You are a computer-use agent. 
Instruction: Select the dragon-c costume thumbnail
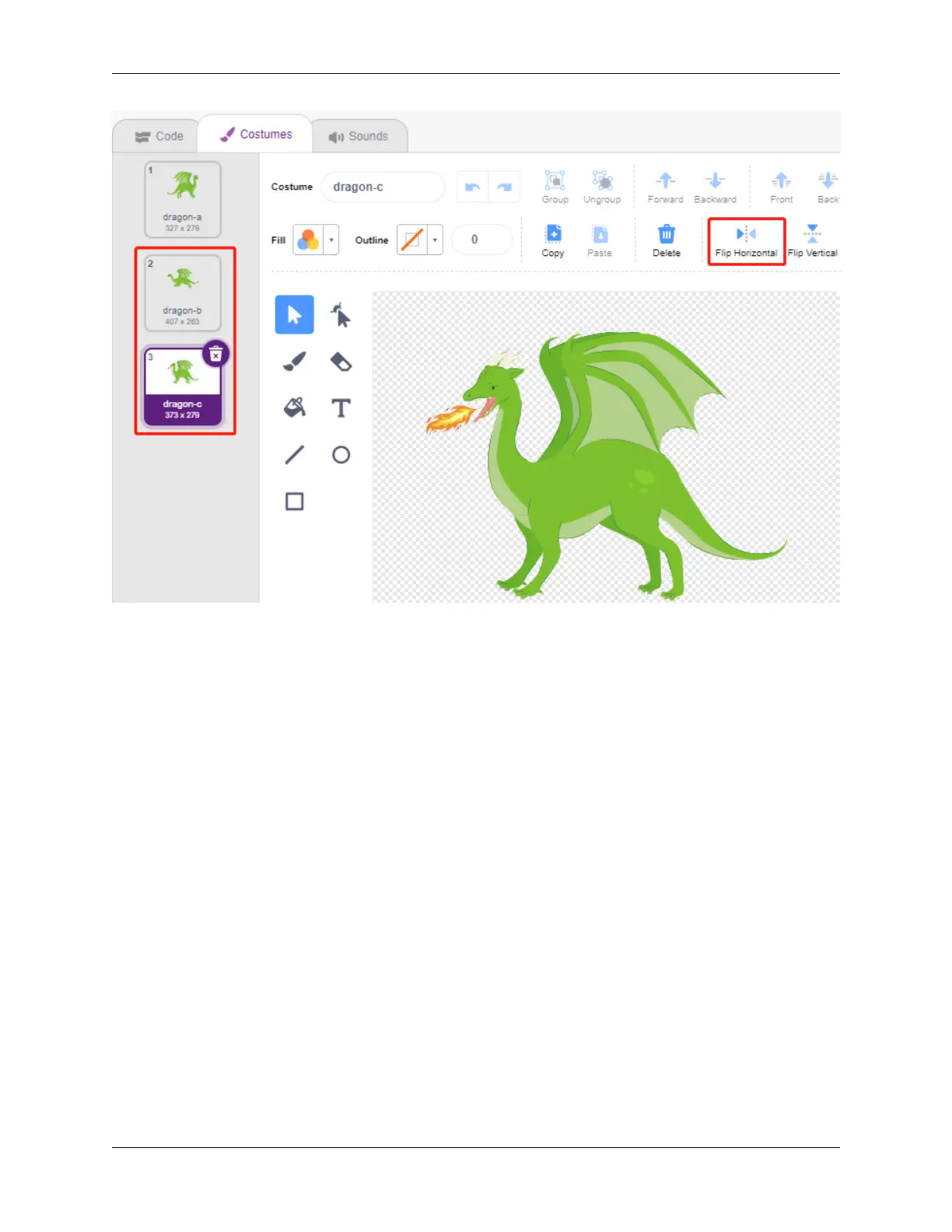183,387
